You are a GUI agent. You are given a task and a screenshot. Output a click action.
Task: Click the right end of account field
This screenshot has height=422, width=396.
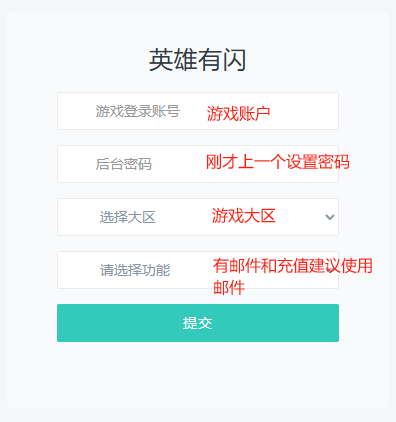click(320, 111)
